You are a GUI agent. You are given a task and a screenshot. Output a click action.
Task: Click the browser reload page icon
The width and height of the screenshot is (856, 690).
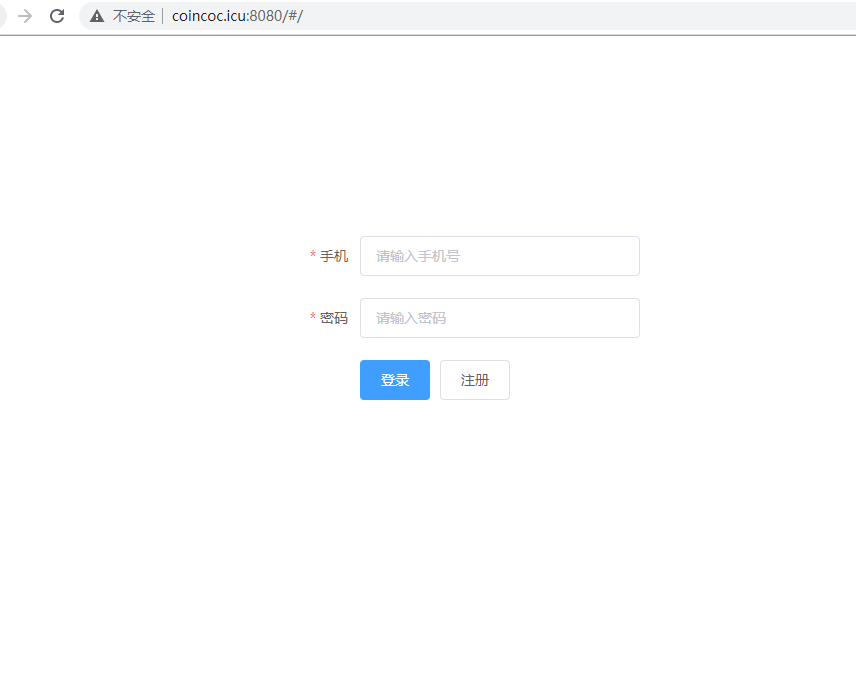coord(57,16)
